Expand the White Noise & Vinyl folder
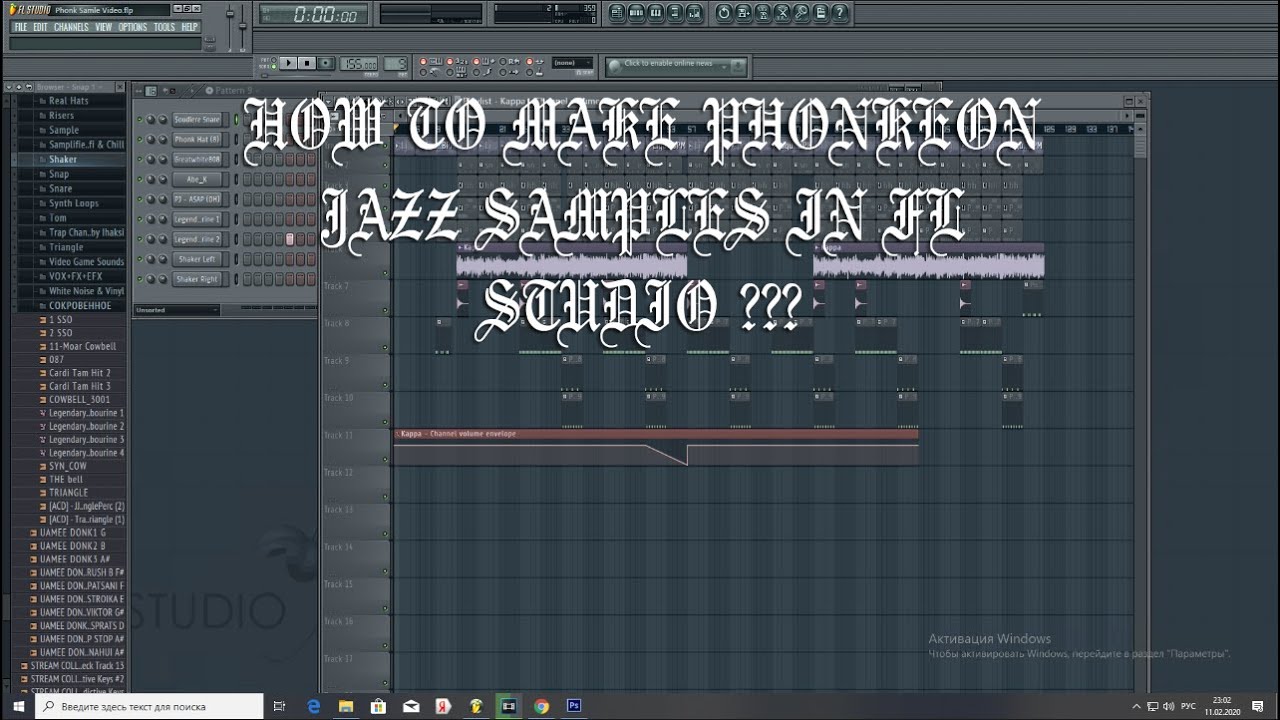The height and width of the screenshot is (720, 1280). pyautogui.click(x=86, y=291)
